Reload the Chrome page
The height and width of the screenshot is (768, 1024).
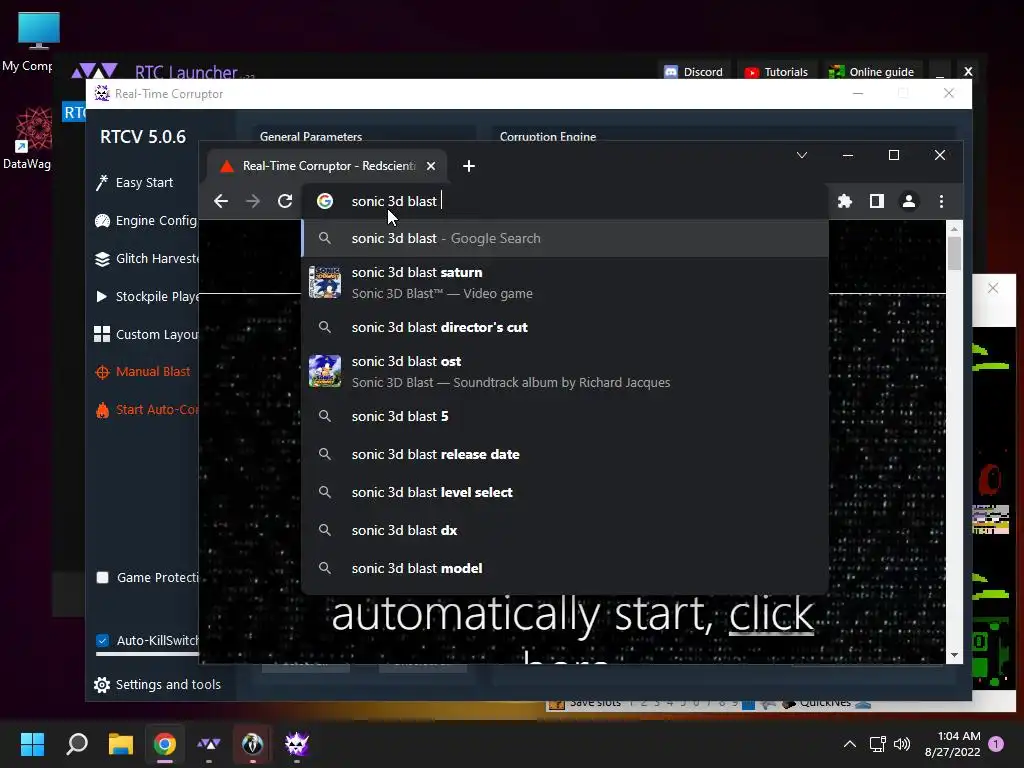point(285,201)
